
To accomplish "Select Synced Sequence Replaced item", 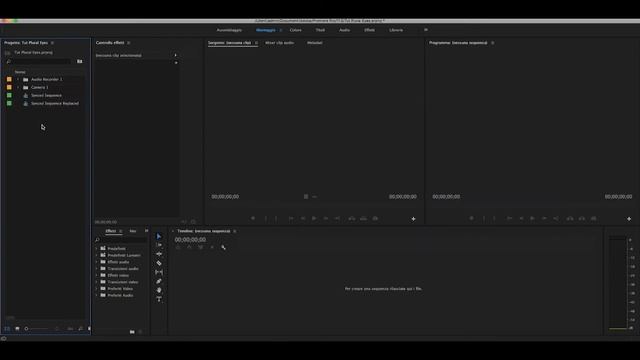I will (55, 104).
